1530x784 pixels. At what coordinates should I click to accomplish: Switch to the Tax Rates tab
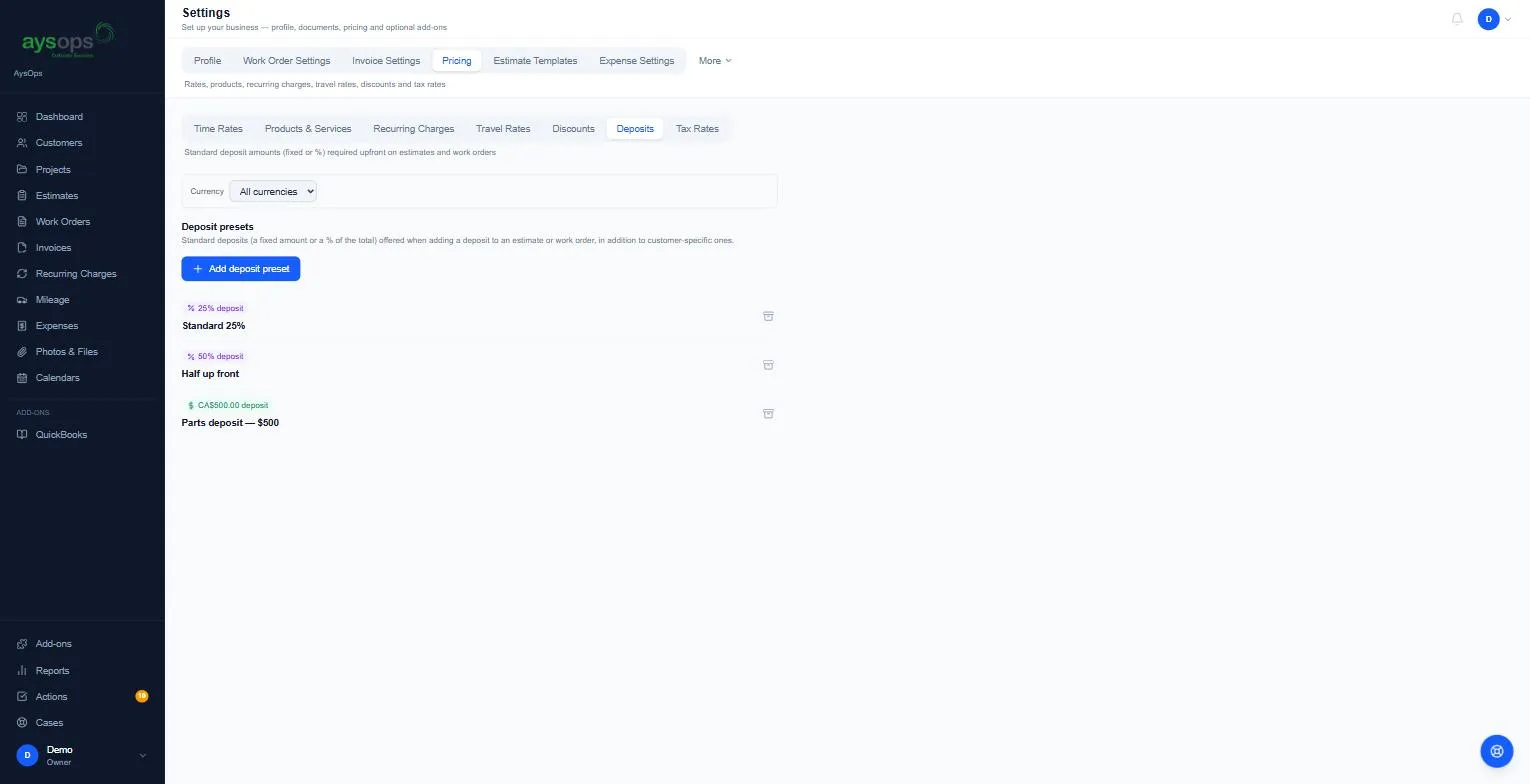click(697, 129)
